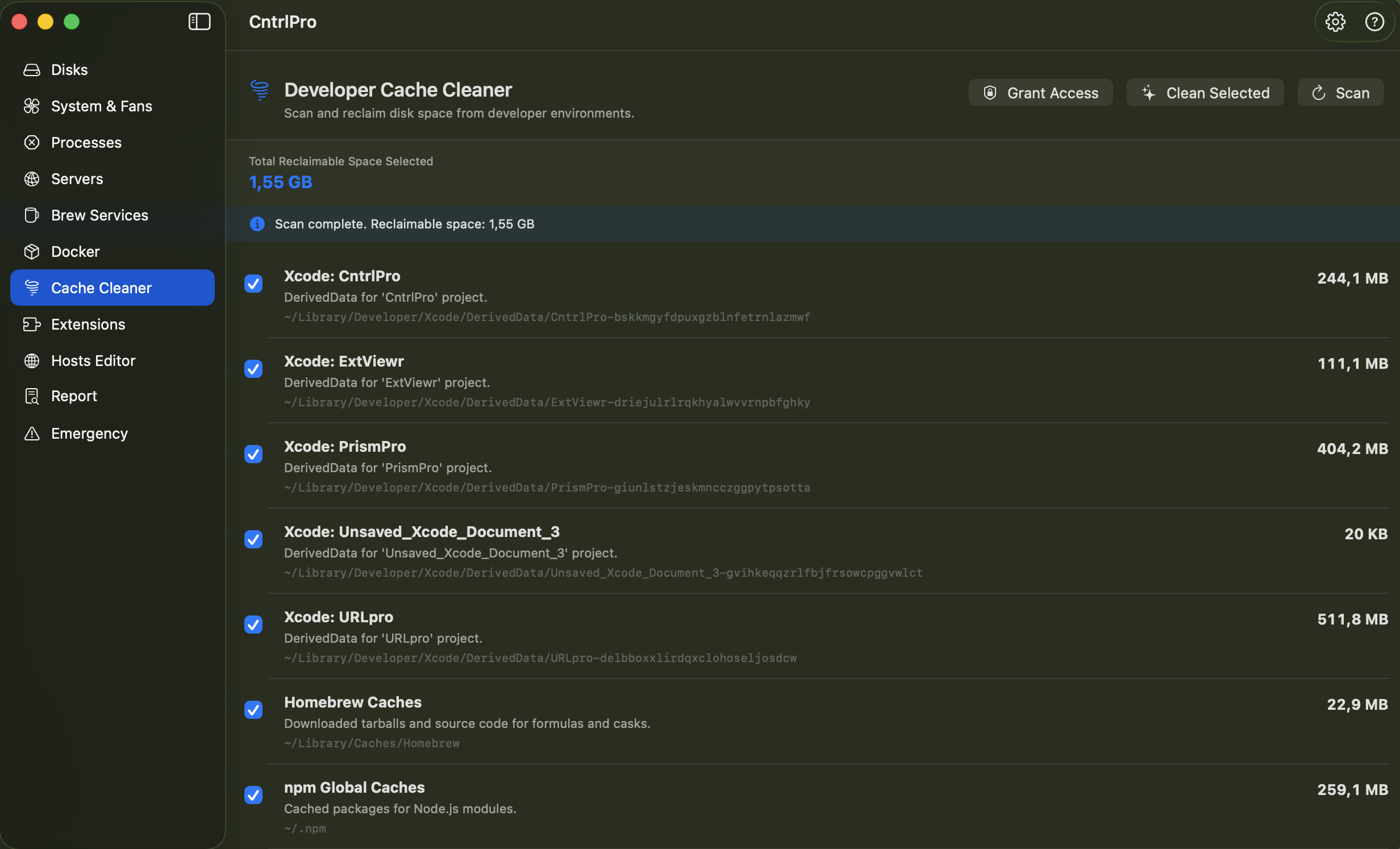Image resolution: width=1400 pixels, height=849 pixels.
Task: Click the Homebrew Caches title
Action: [x=353, y=702]
